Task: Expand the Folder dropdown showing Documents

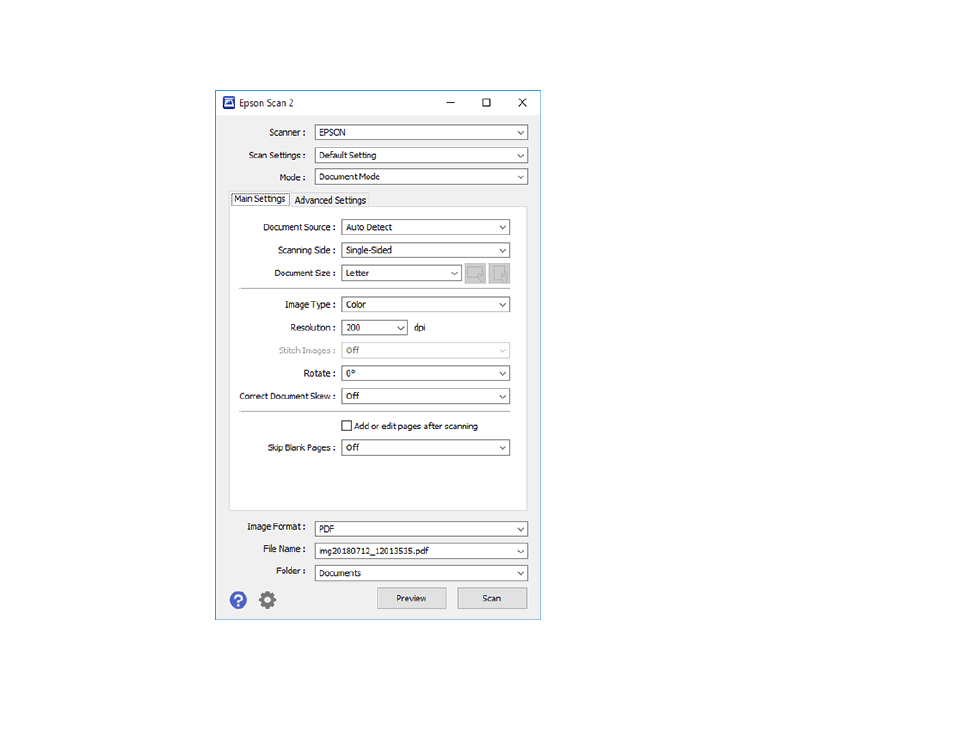Action: [421, 573]
